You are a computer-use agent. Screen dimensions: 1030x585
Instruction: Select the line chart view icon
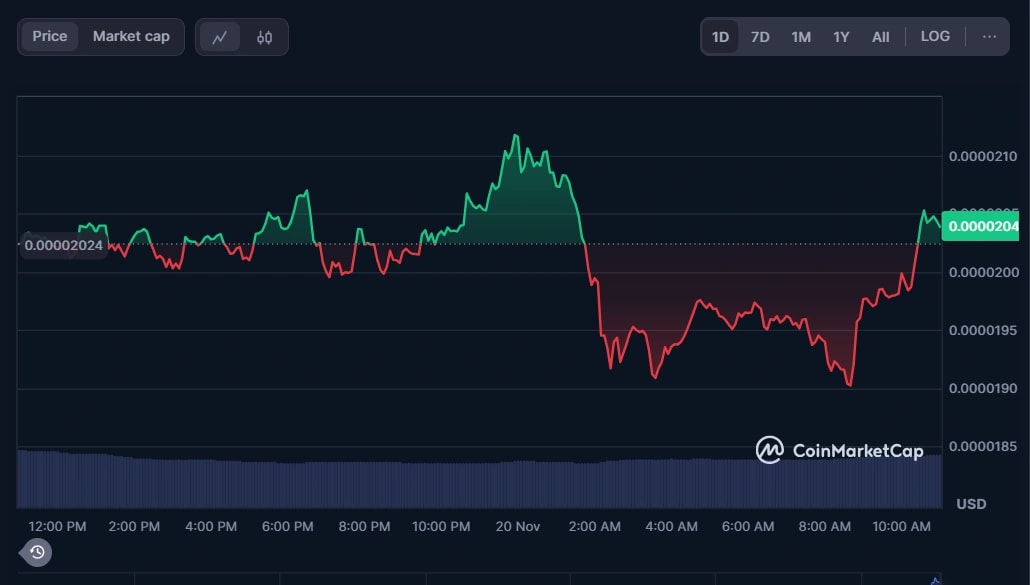220,37
